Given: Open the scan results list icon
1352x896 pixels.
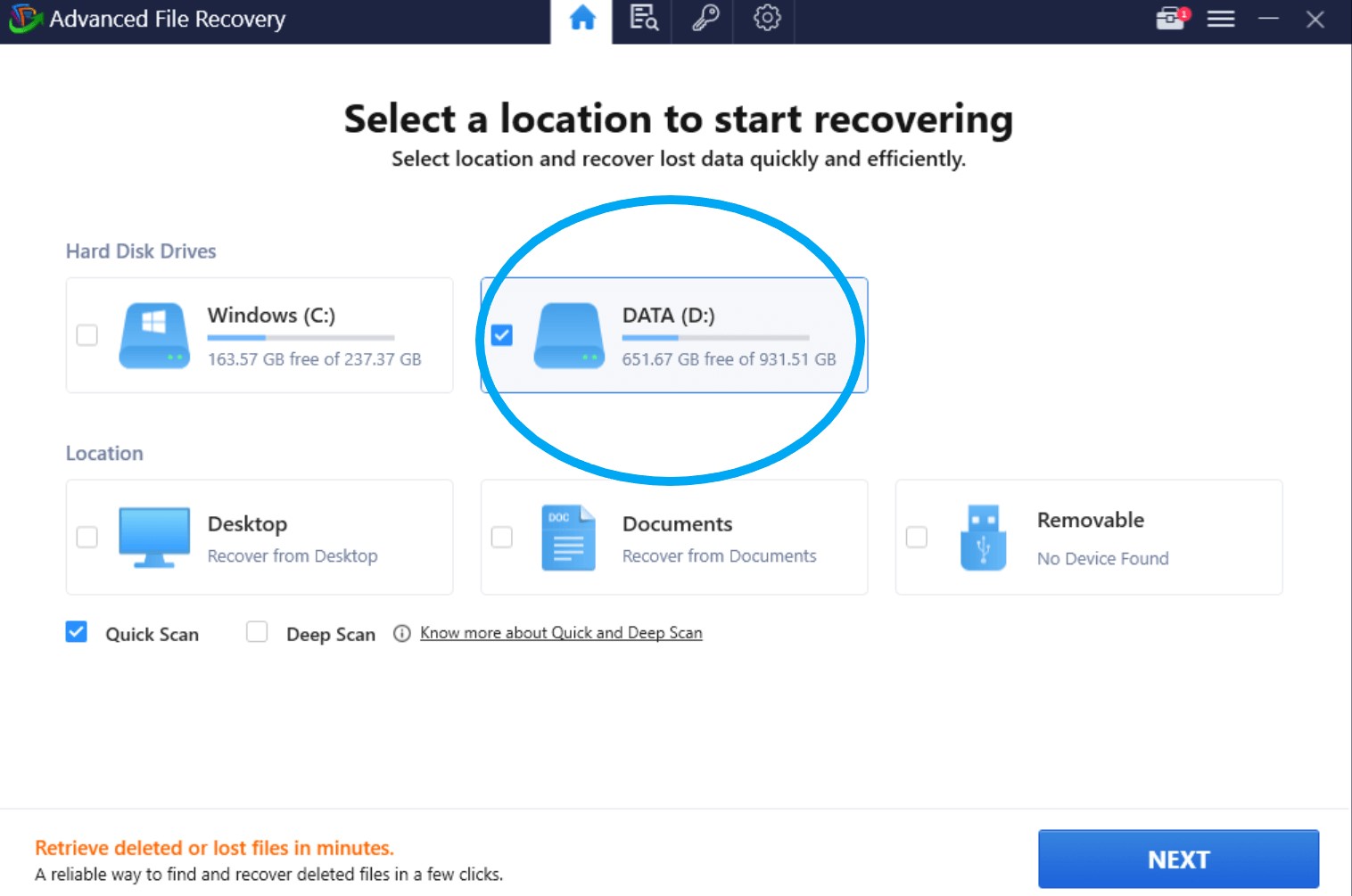Looking at the screenshot, I should [x=643, y=19].
